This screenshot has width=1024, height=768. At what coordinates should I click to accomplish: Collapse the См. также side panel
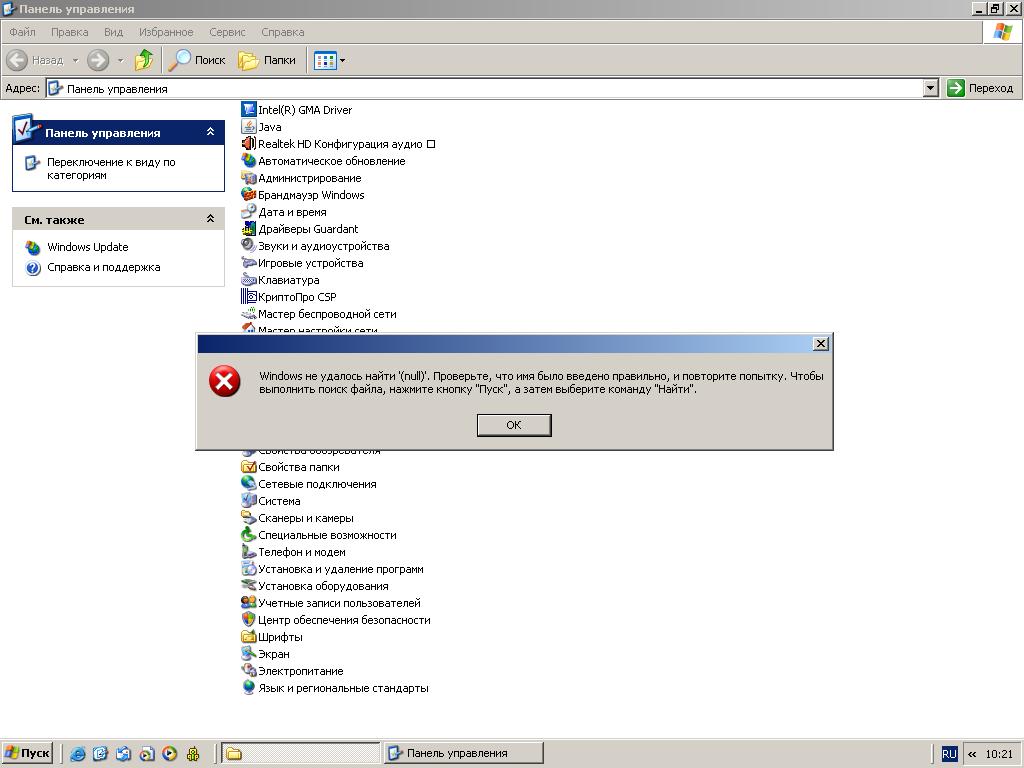[x=210, y=219]
